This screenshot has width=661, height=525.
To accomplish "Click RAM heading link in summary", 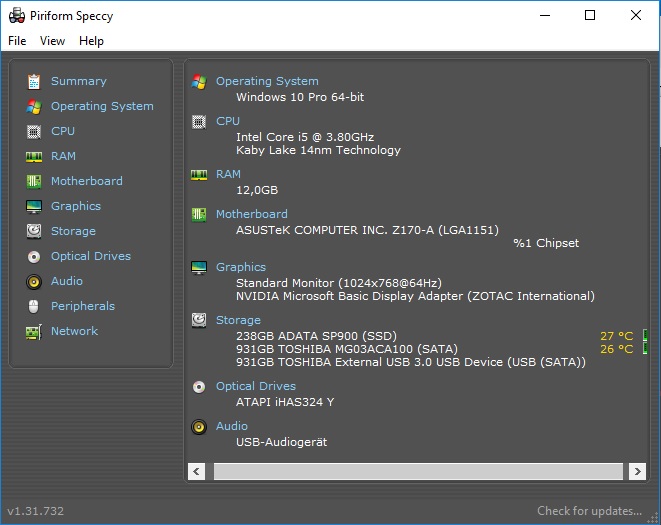I will tap(228, 174).
